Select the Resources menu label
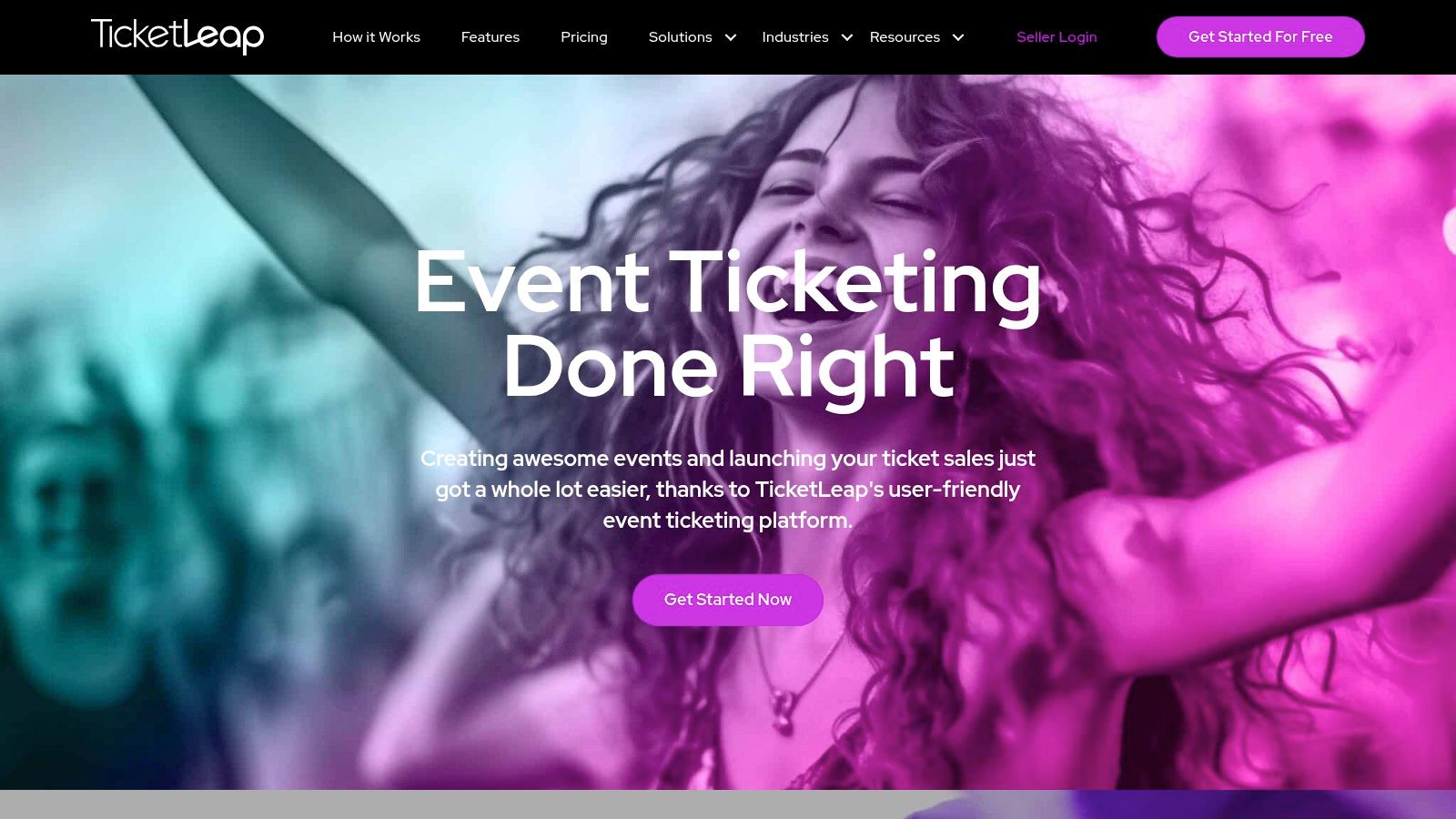Screen dimensions: 1456x819 tap(905, 37)
